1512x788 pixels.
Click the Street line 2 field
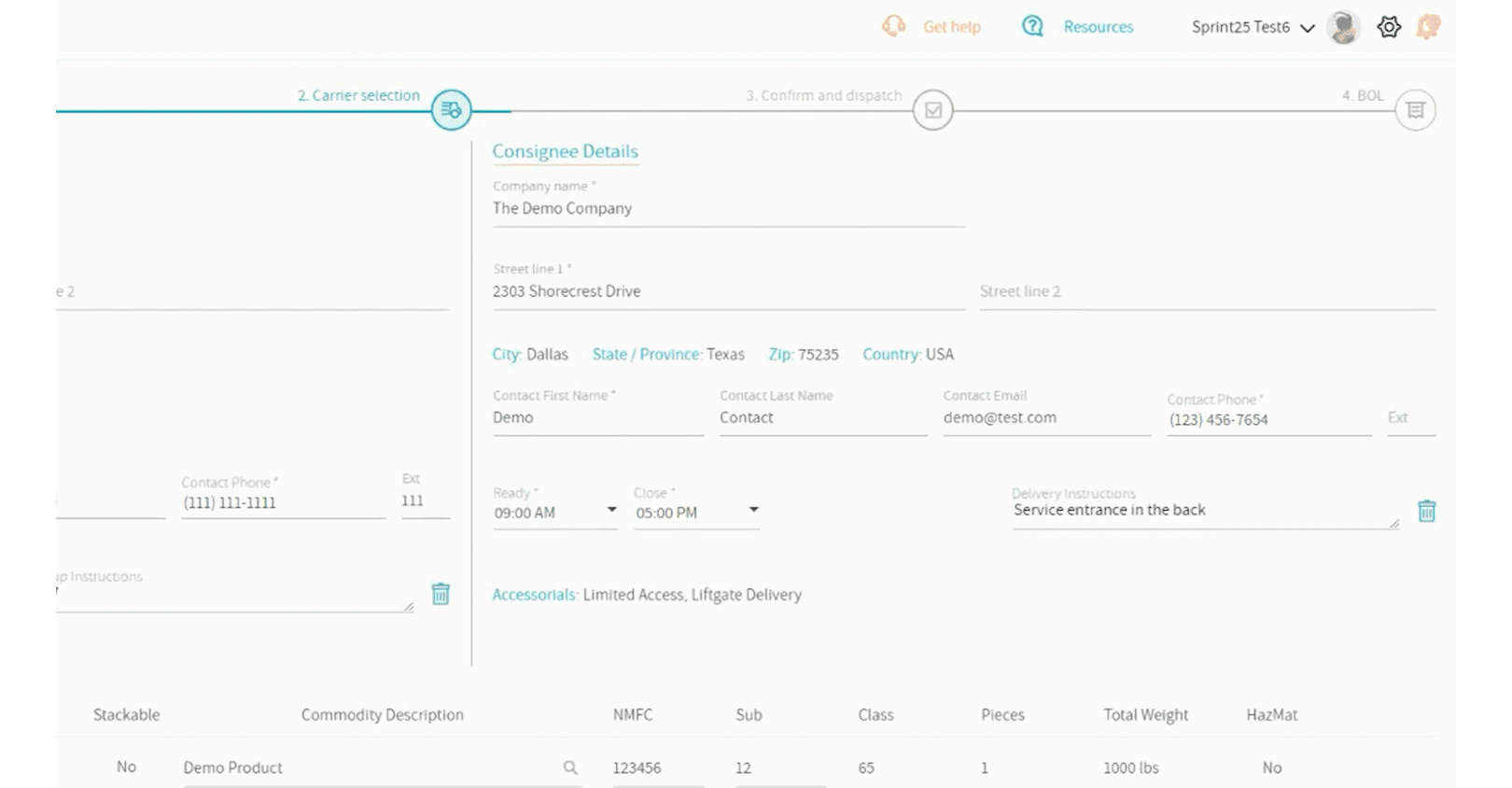point(1206,291)
